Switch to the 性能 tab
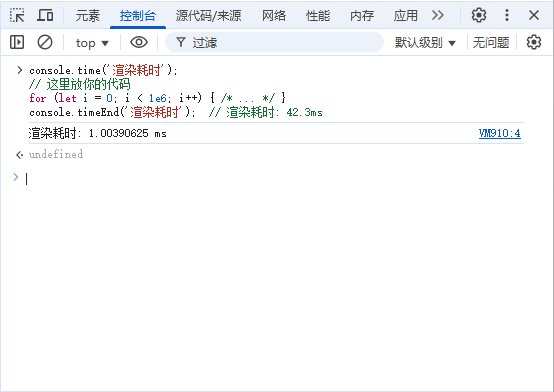The image size is (554, 392). click(318, 16)
